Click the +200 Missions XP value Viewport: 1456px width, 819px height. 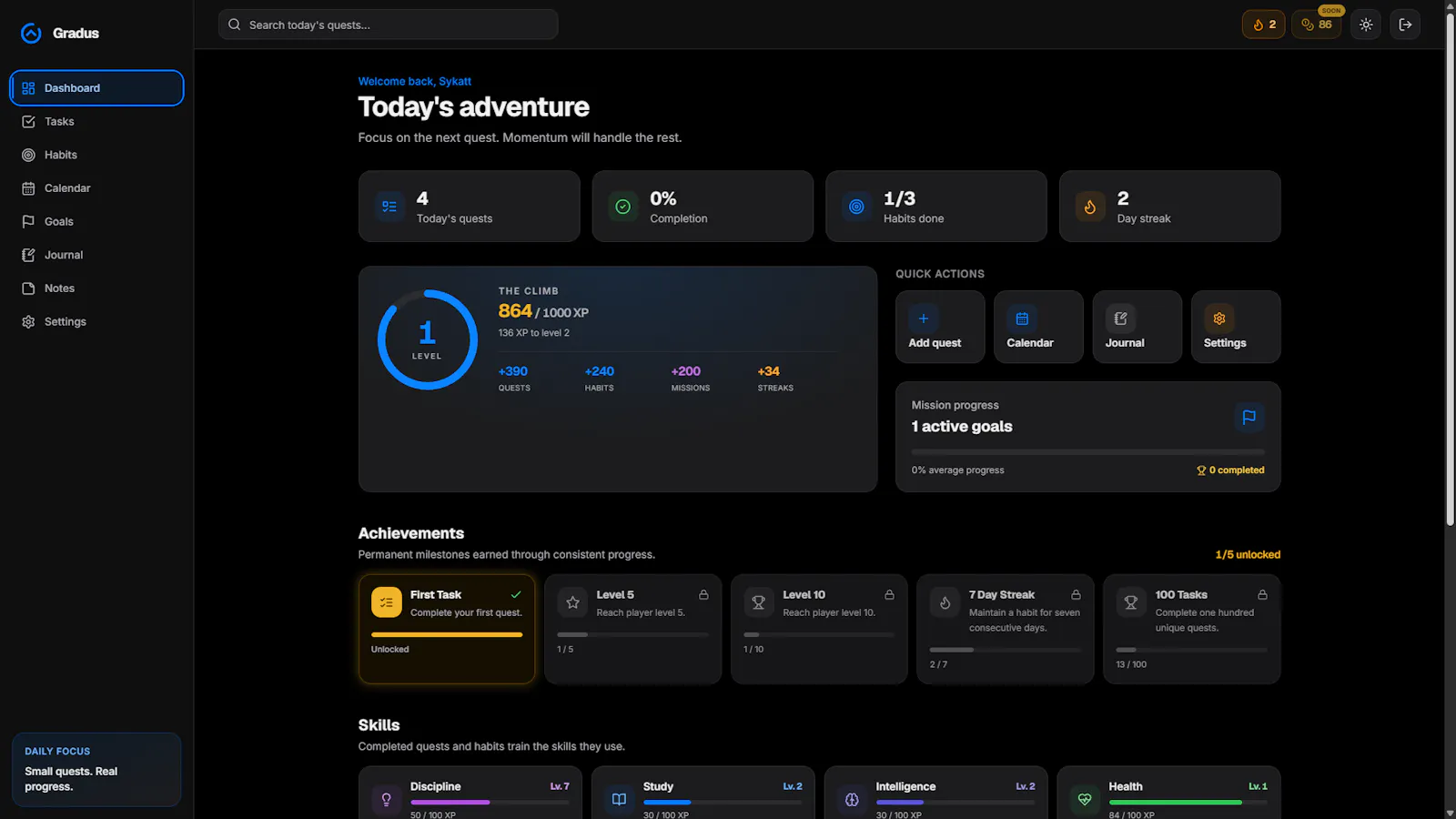686,371
